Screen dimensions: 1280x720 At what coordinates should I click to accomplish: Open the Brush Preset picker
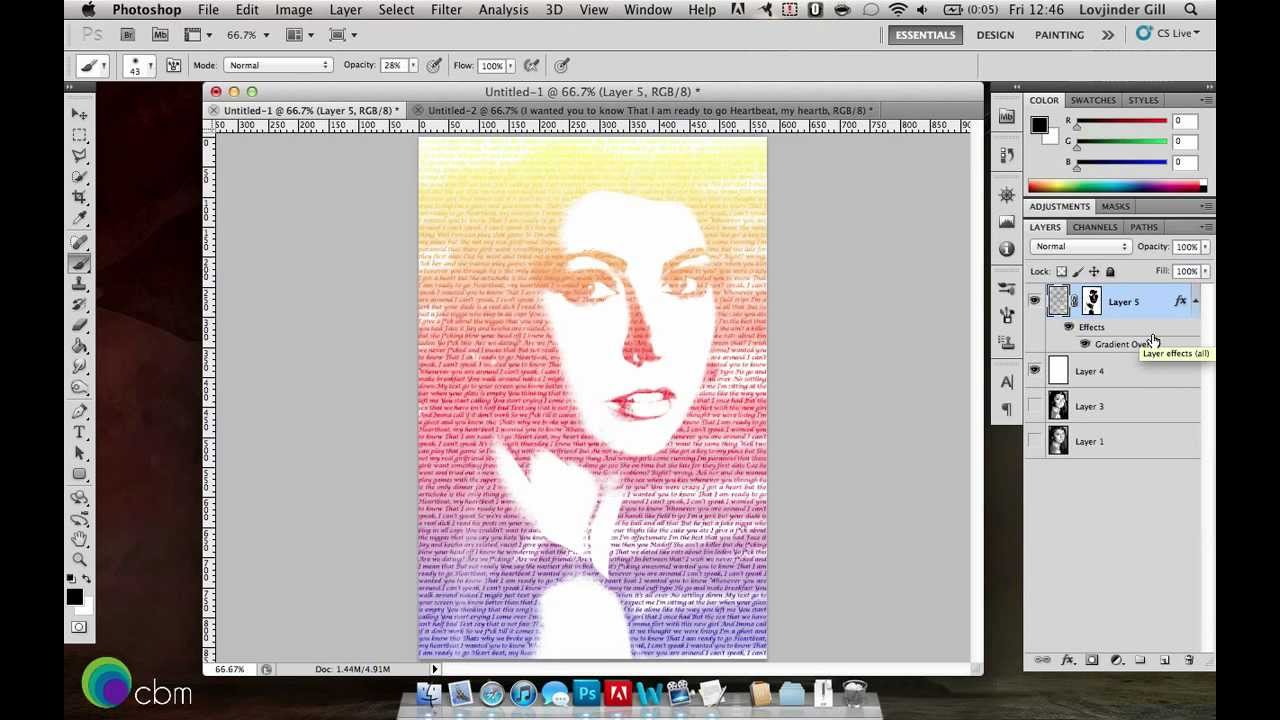(x=140, y=65)
